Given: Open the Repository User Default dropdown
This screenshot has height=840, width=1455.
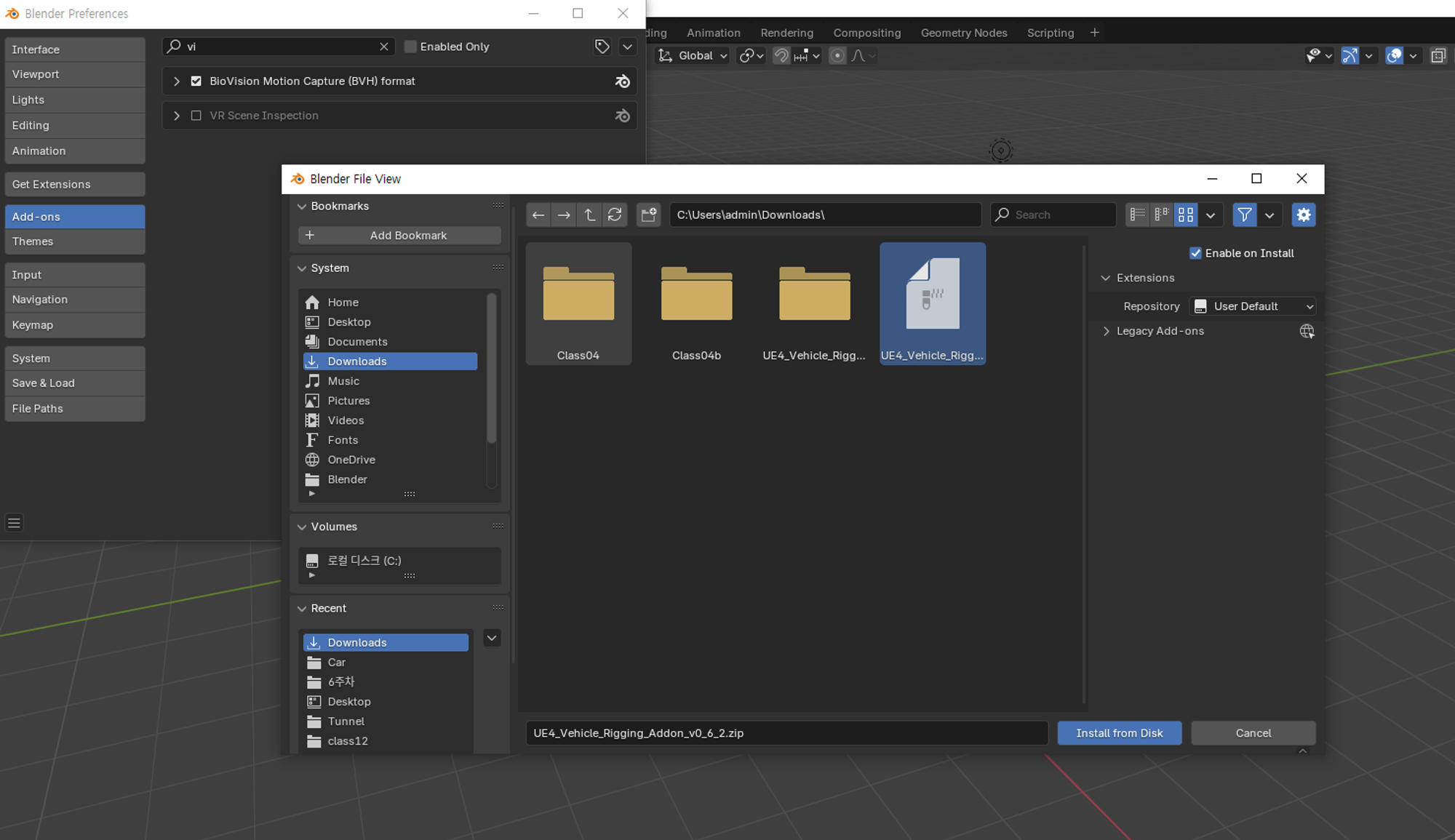Looking at the screenshot, I should tap(1252, 306).
